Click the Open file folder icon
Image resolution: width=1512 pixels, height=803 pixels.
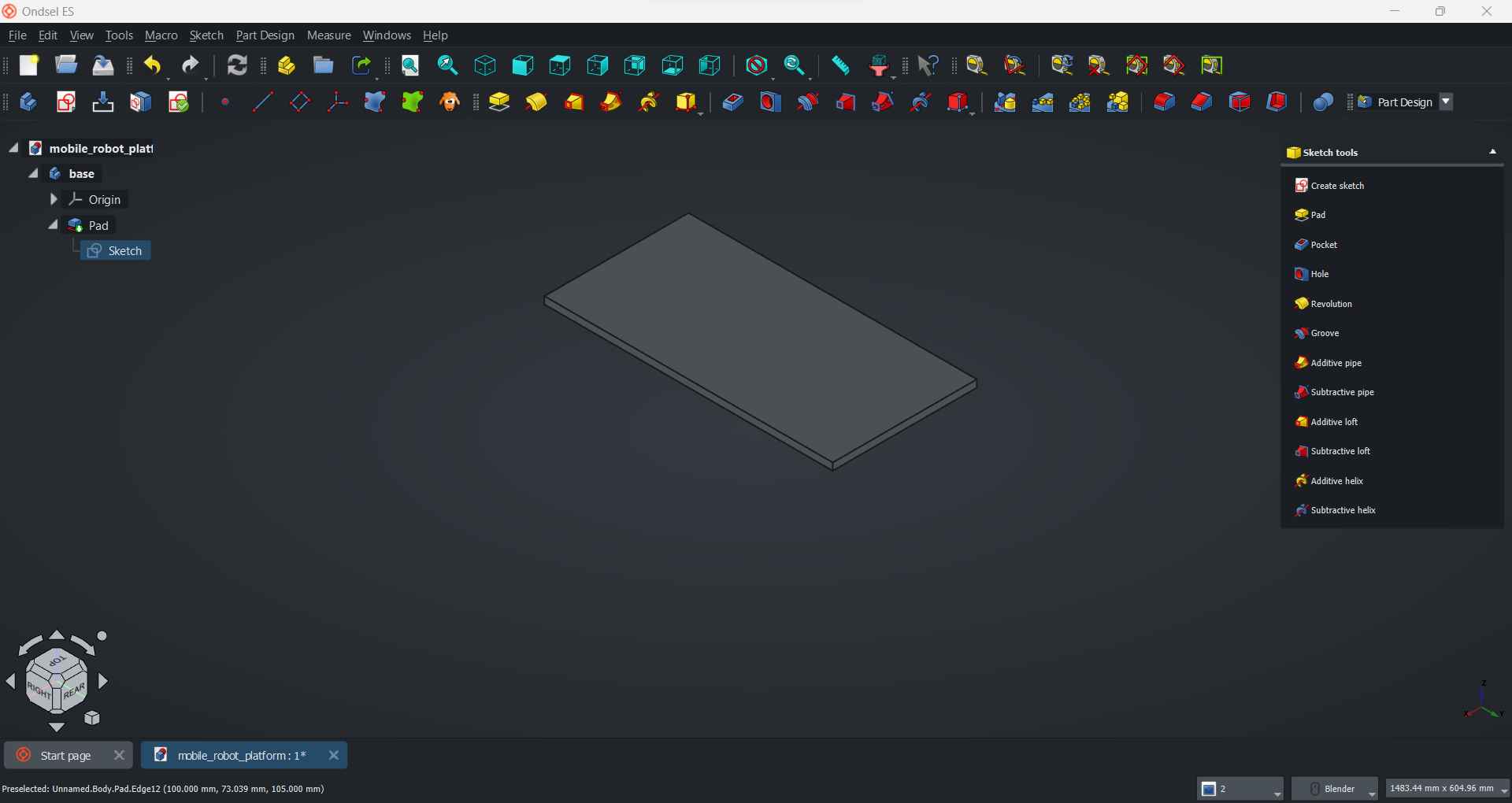66,65
